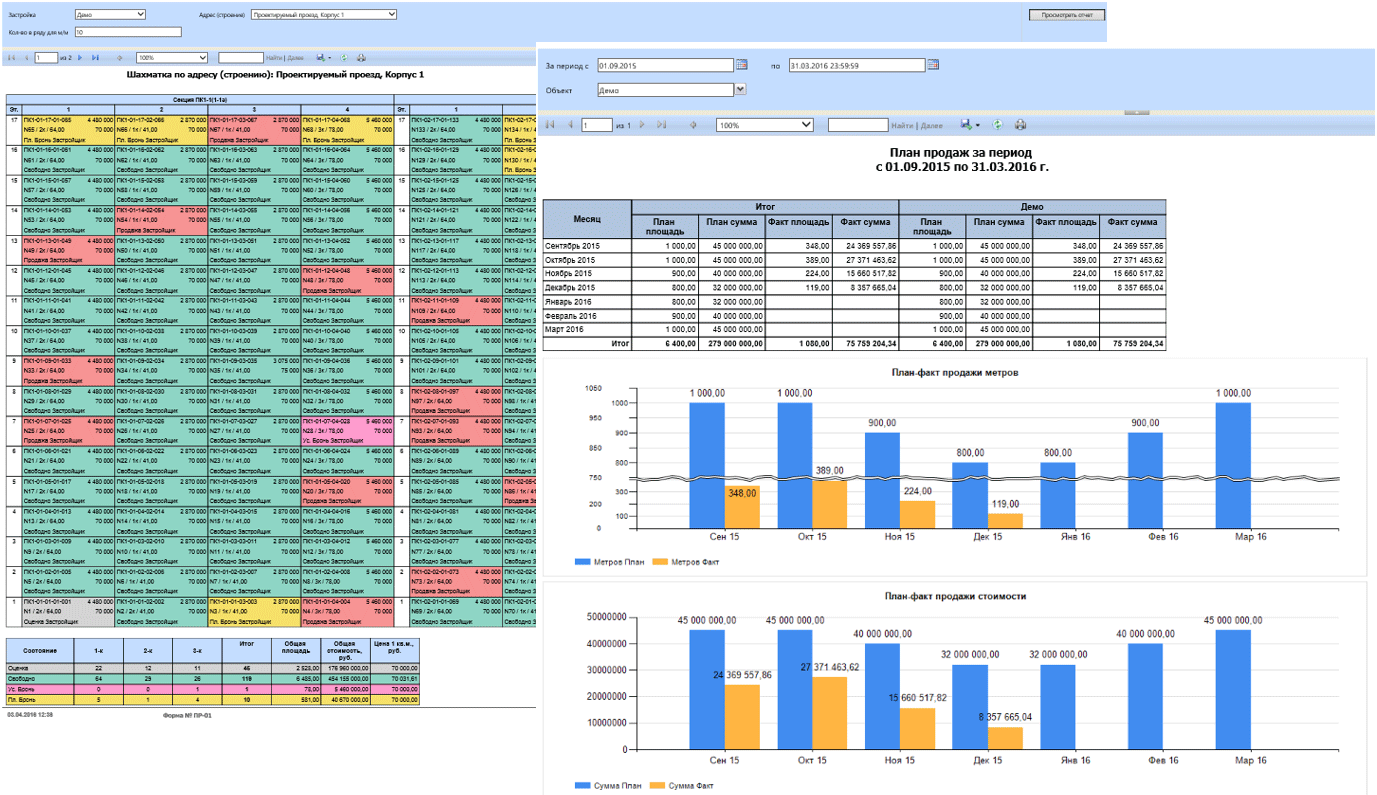
Task: Open export save icon in План продаж toolbar
Action: [967, 125]
